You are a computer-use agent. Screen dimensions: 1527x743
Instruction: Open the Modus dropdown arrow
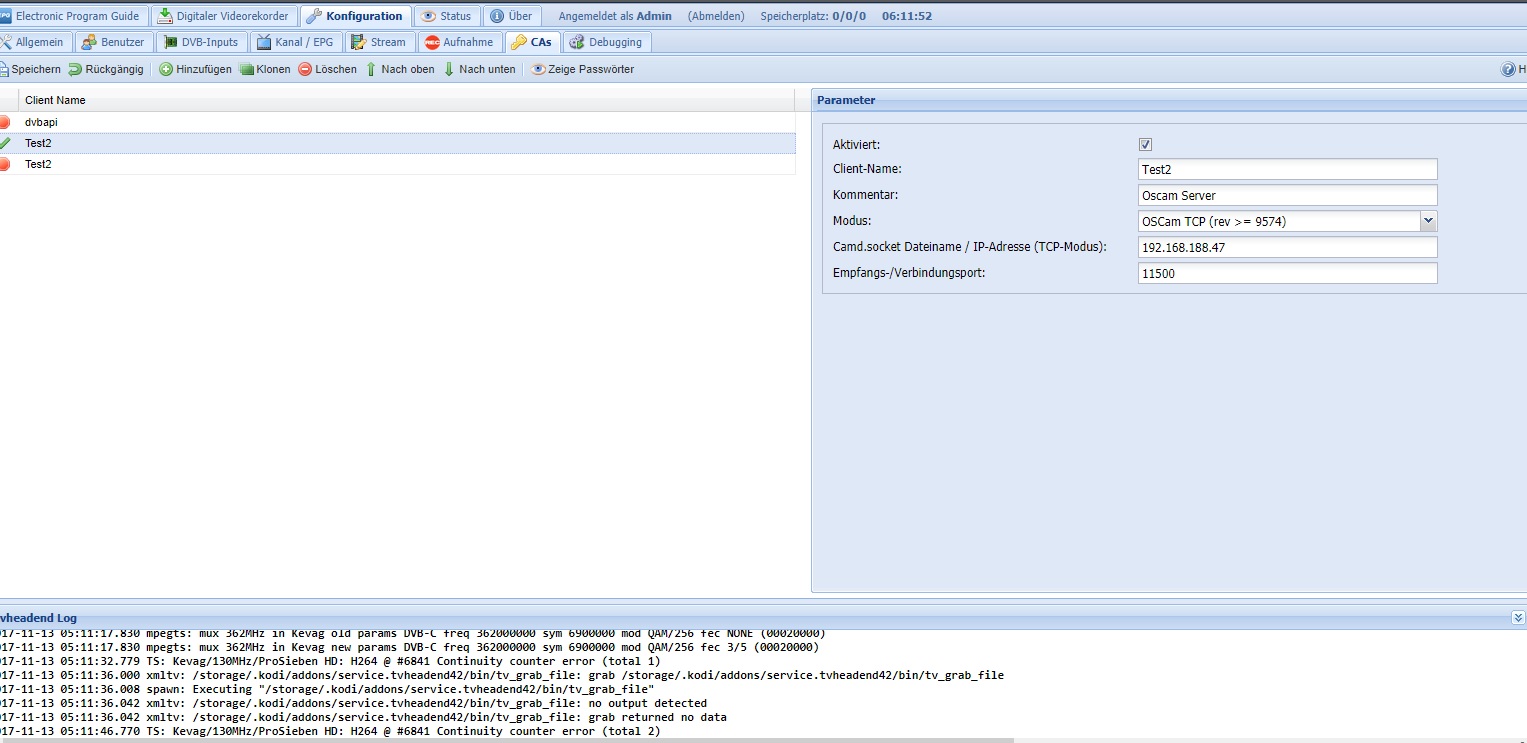pos(1428,221)
